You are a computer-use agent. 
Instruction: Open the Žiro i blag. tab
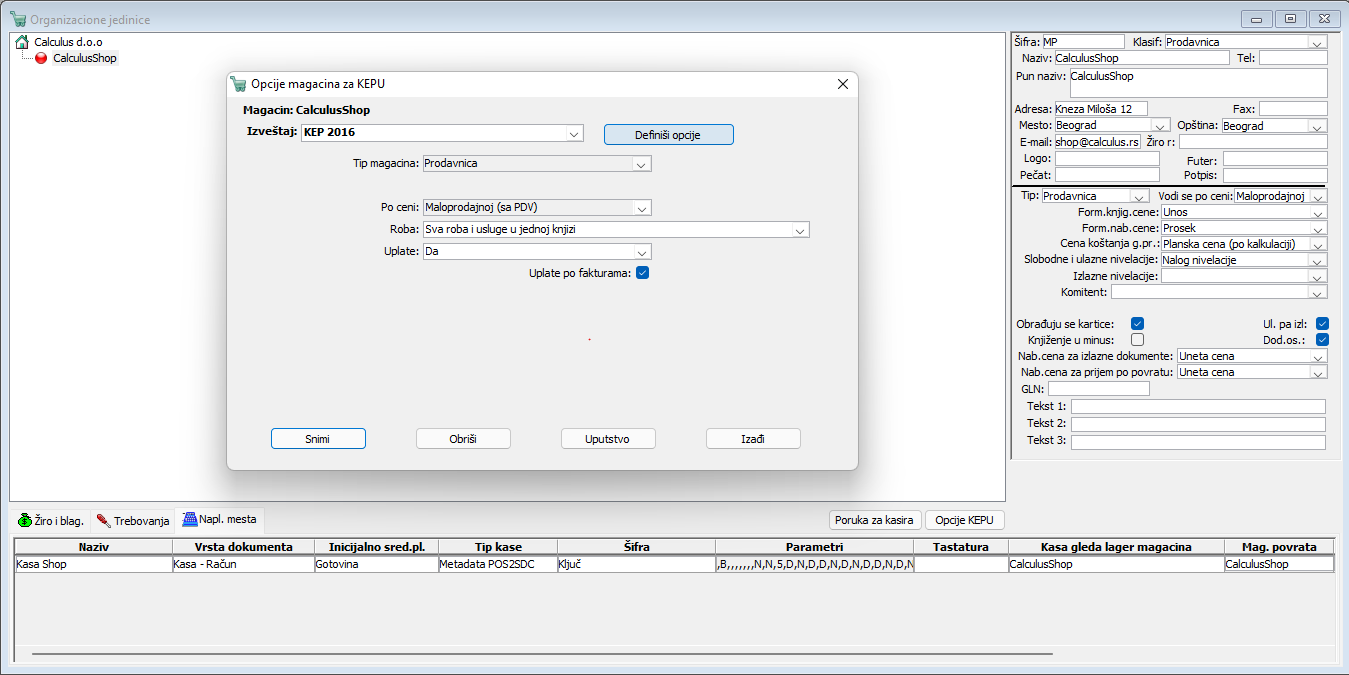tap(50, 521)
